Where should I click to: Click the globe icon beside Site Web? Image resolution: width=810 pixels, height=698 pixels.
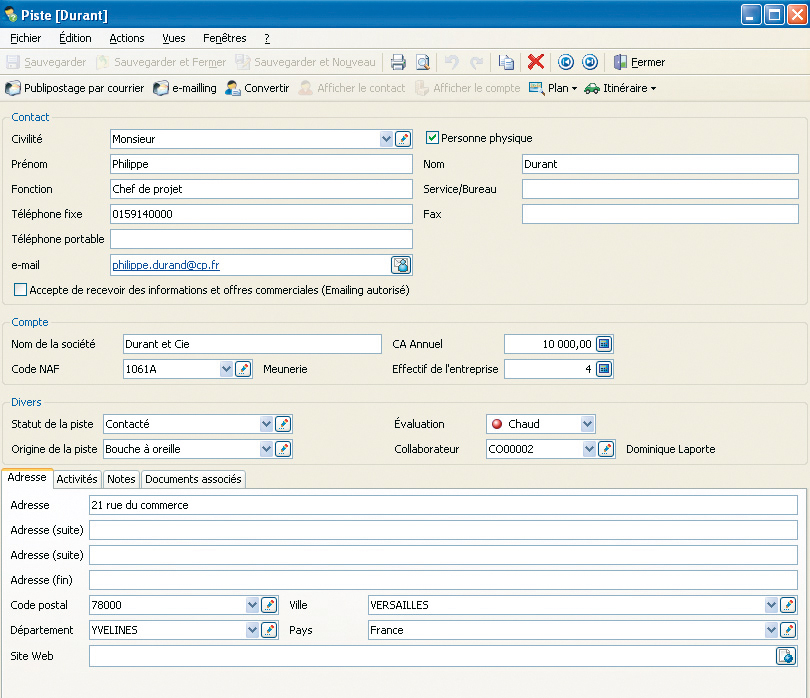click(x=787, y=656)
